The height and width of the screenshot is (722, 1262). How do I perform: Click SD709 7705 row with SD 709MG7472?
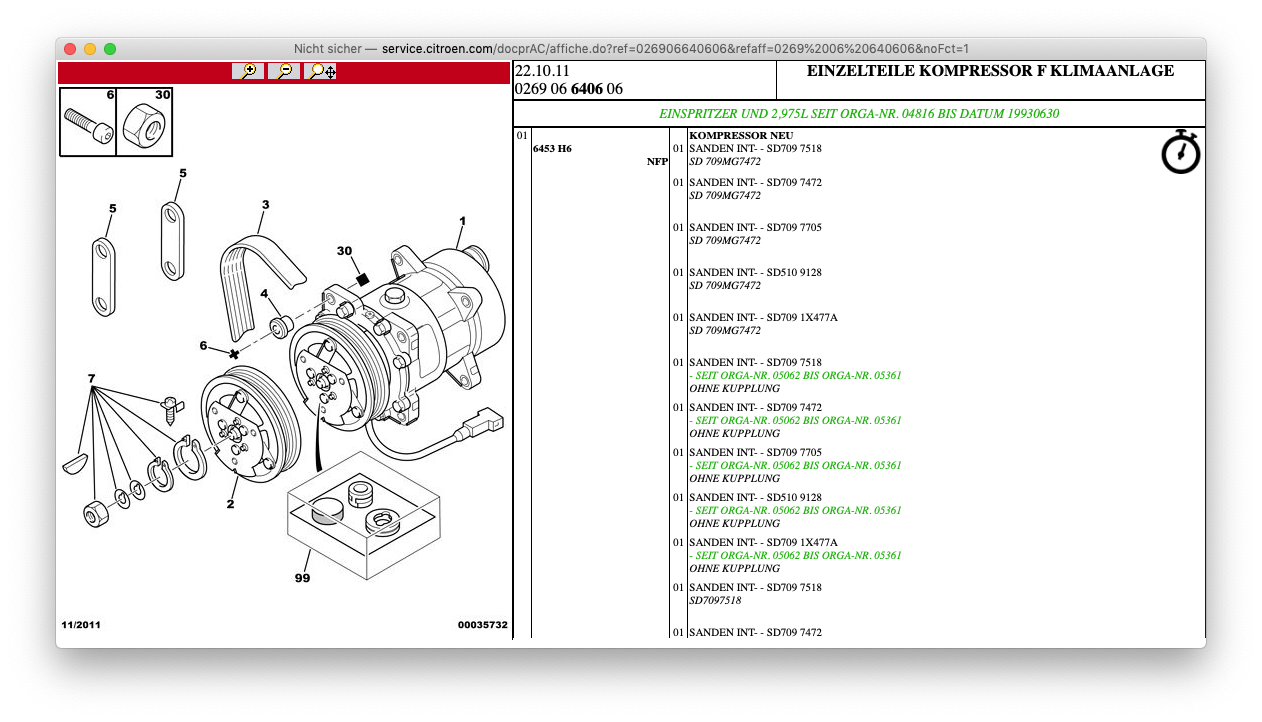point(755,228)
